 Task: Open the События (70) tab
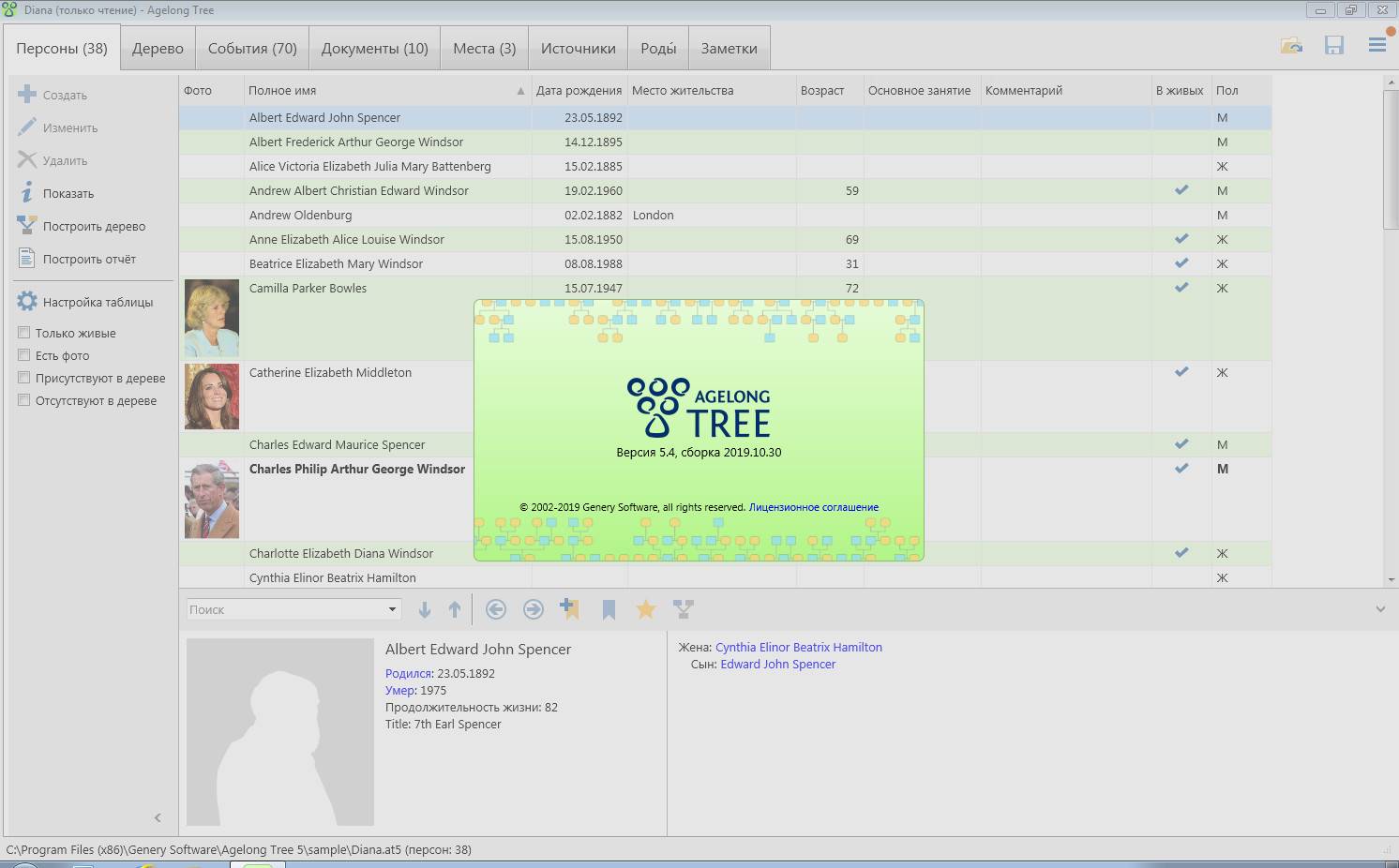click(252, 49)
